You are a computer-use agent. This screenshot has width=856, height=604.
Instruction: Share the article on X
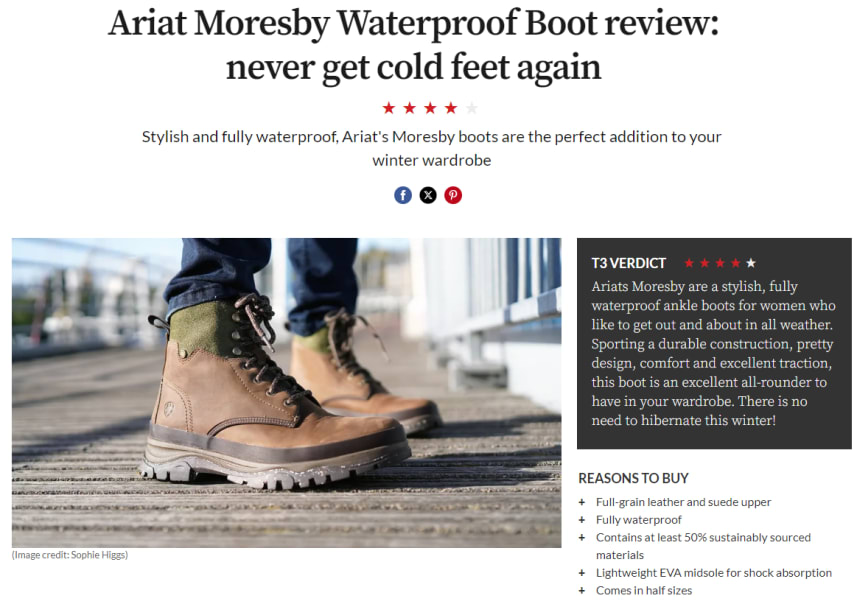[x=428, y=195]
